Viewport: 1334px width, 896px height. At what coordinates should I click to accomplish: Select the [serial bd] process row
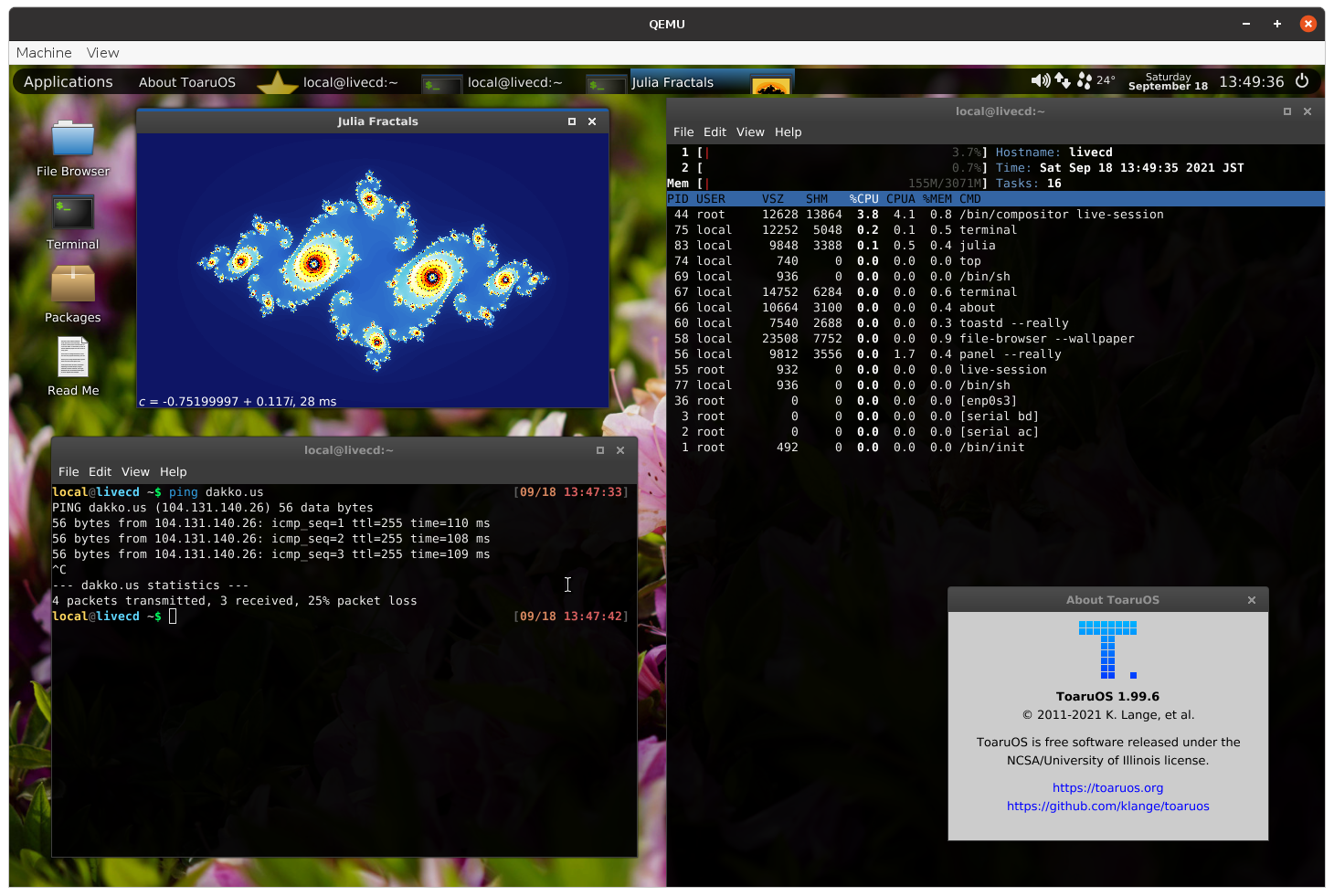(995, 416)
